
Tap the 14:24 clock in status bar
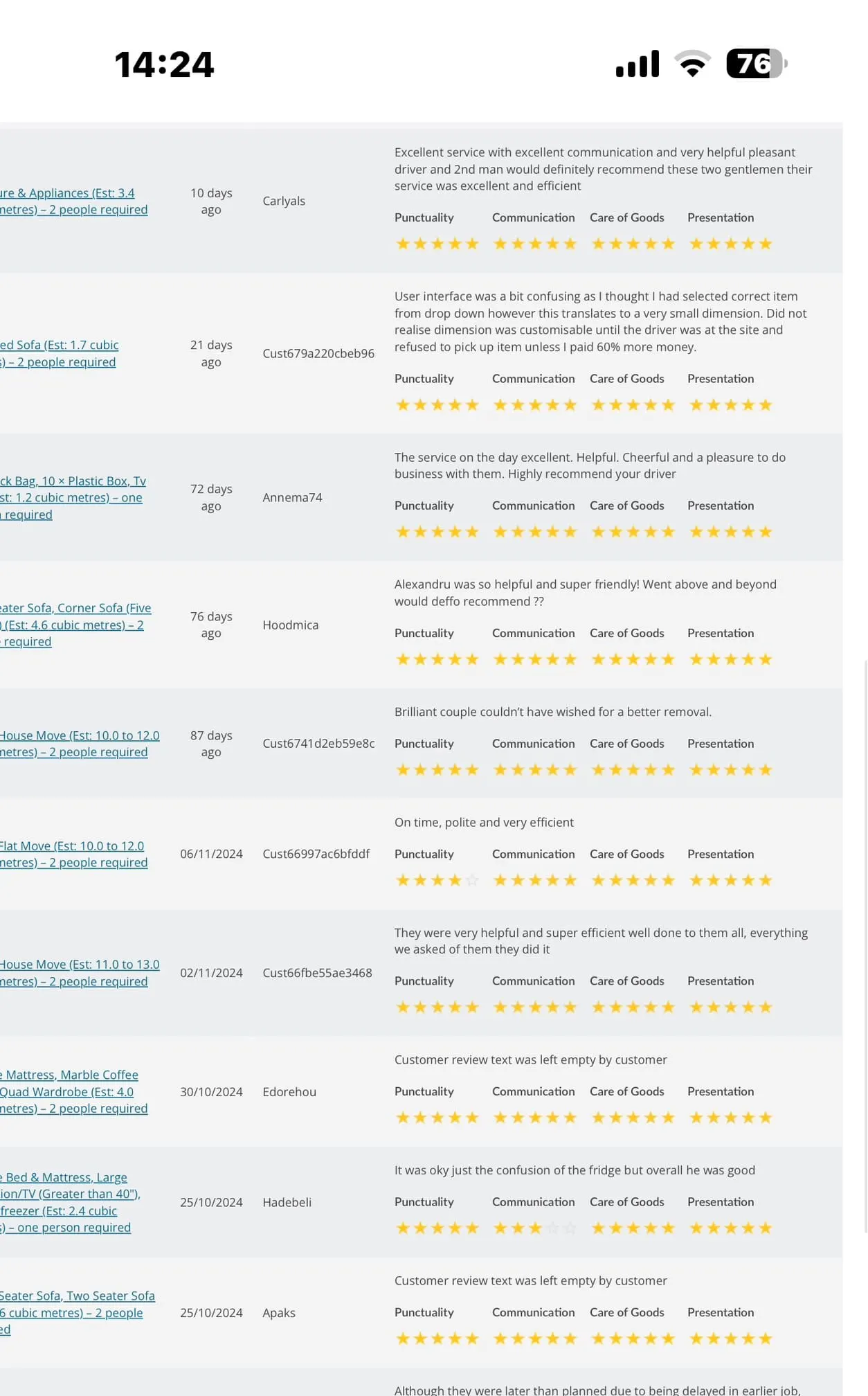164,64
